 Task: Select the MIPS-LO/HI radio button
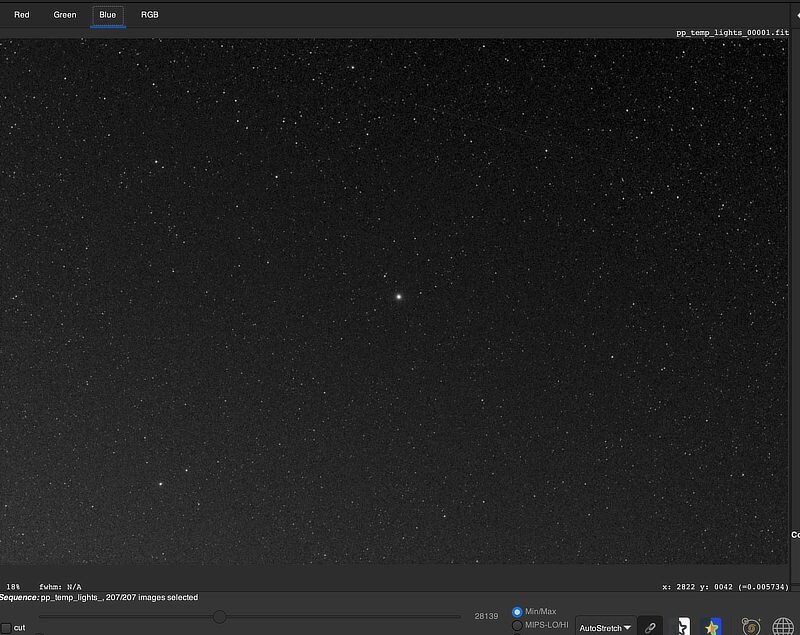pos(517,625)
